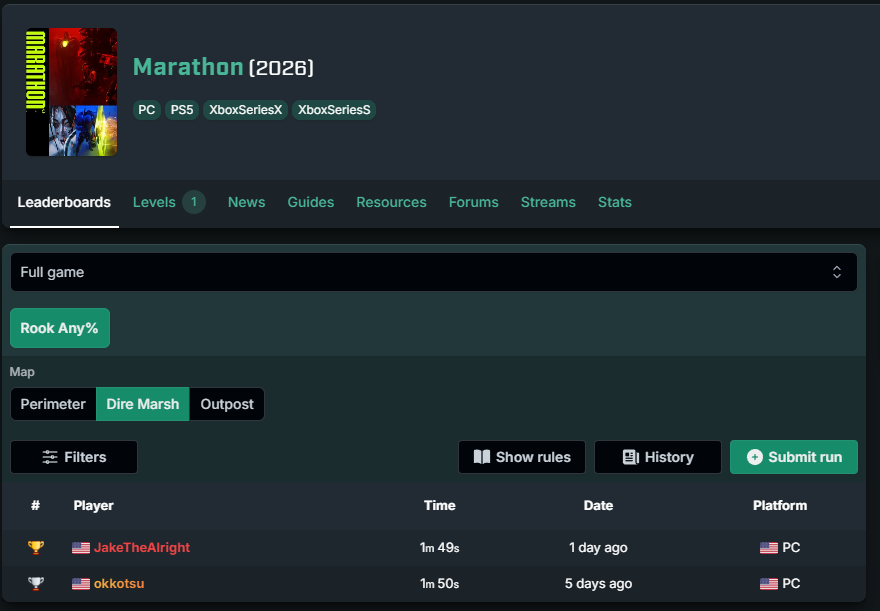Open the run History
Viewport: 880px width, 611px height.
coord(658,457)
